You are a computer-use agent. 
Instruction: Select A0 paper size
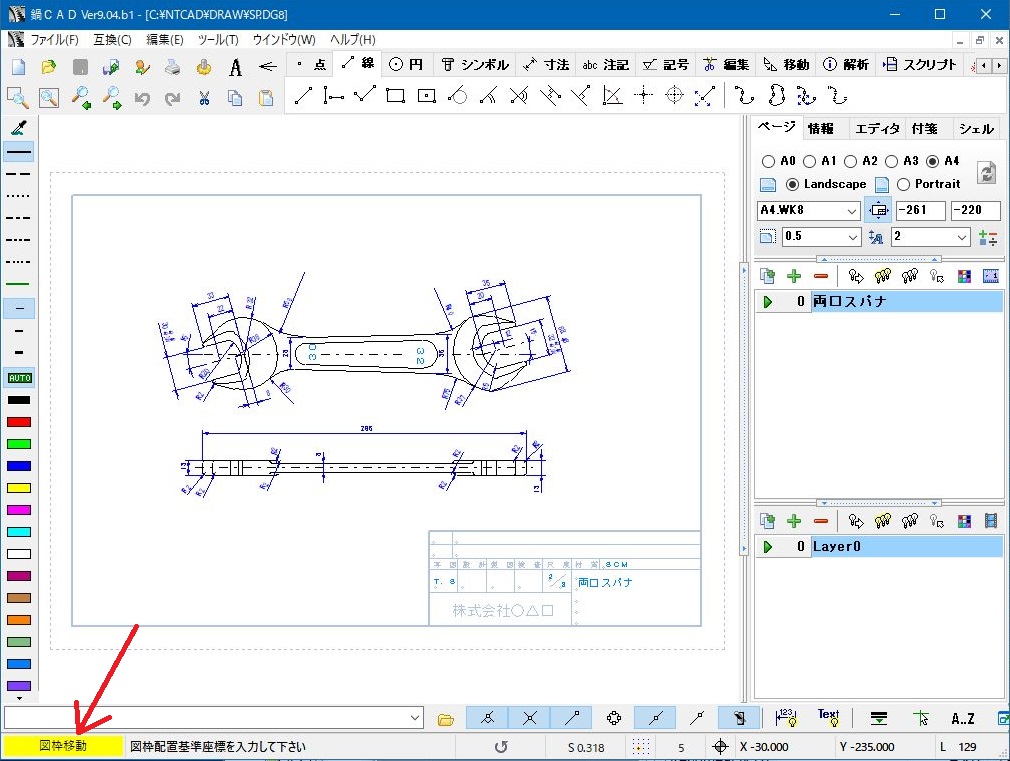point(768,161)
